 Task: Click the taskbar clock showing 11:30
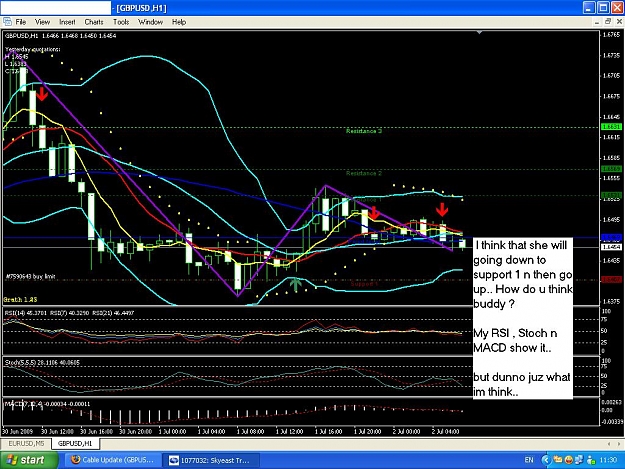point(609,460)
